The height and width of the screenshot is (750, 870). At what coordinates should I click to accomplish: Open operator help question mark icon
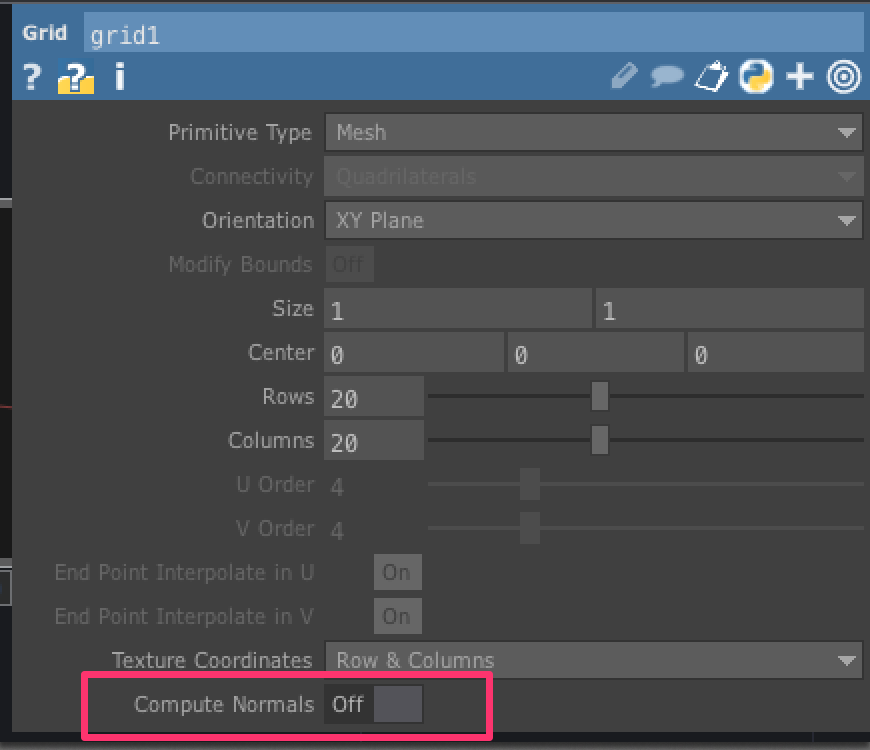pos(32,77)
